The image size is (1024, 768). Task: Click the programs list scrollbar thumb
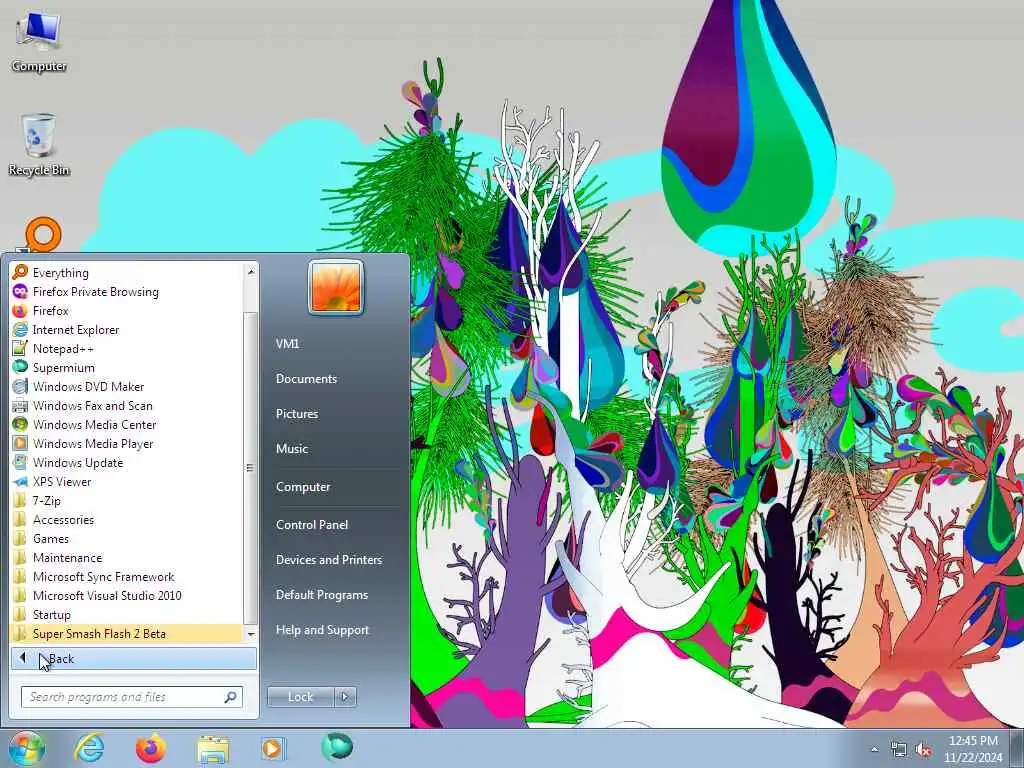coord(251,468)
